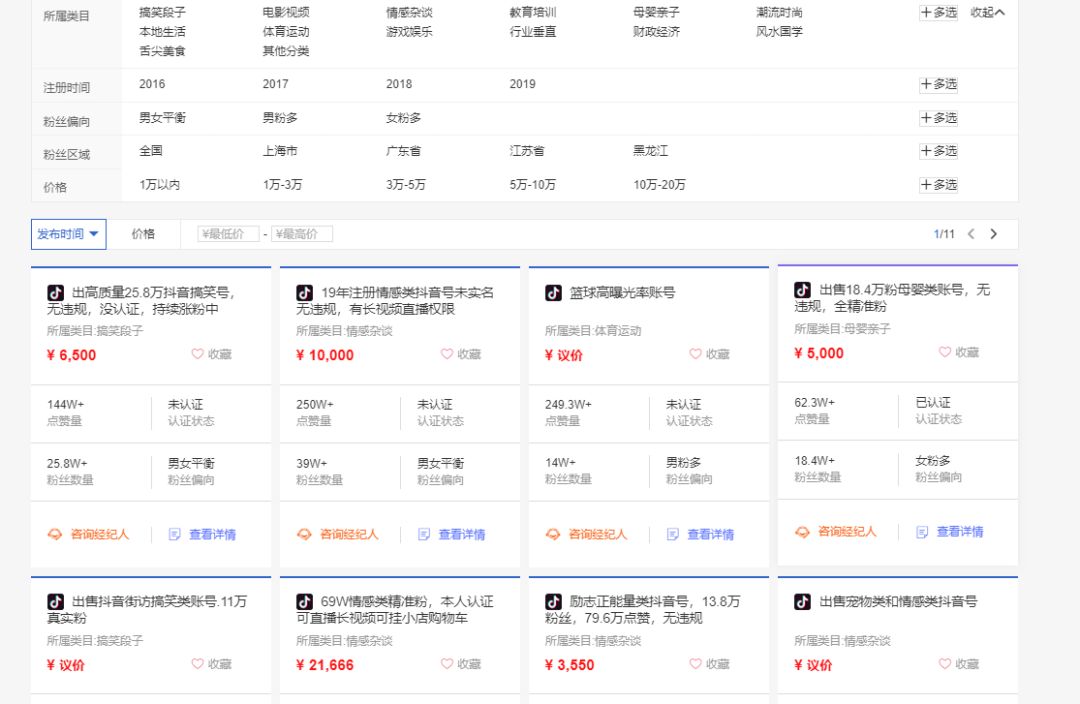Click the 查看详情 document icon on ¥10,000 card

[x=424, y=535]
